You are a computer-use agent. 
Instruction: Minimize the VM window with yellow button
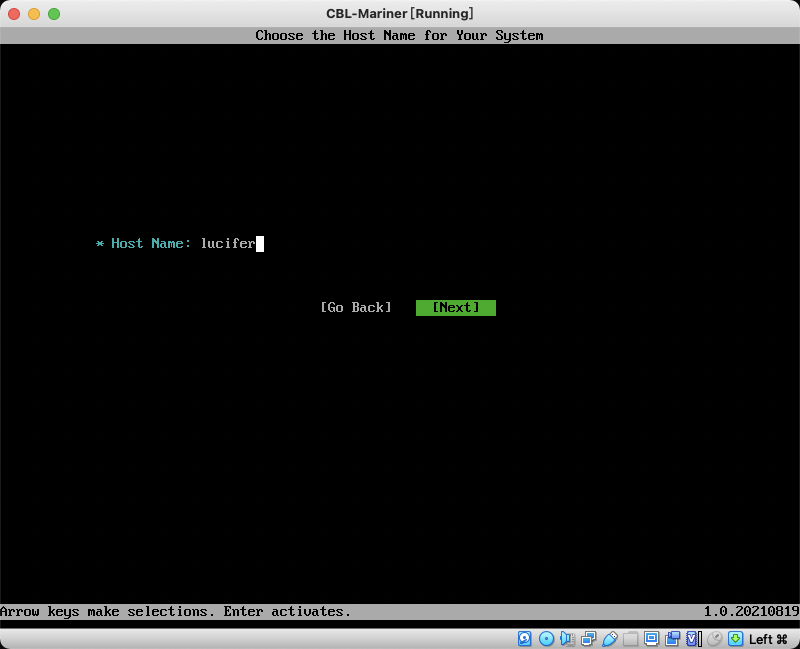tap(34, 14)
